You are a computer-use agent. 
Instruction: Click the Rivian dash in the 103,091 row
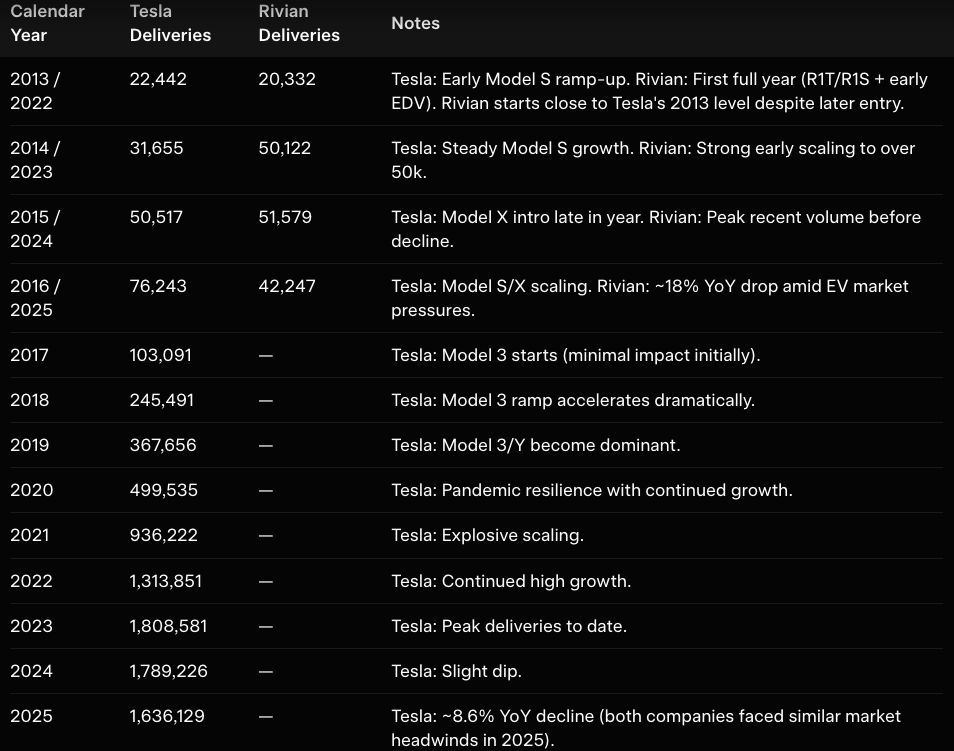coord(265,355)
